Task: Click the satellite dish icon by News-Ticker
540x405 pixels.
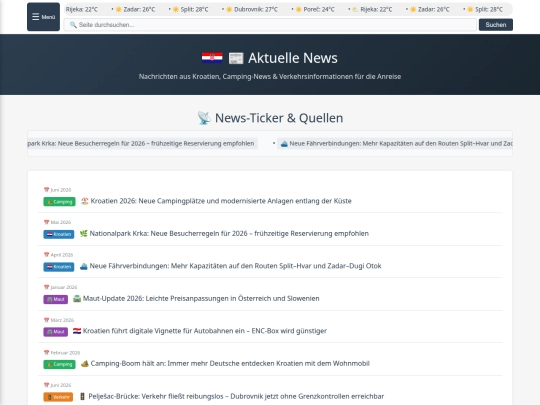Action: (204, 118)
